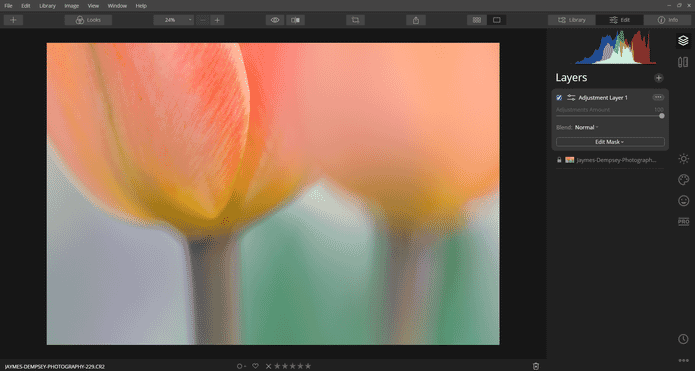Open the Canvas tools icon
Image resolution: width=695 pixels, height=371 pixels.
tap(683, 62)
